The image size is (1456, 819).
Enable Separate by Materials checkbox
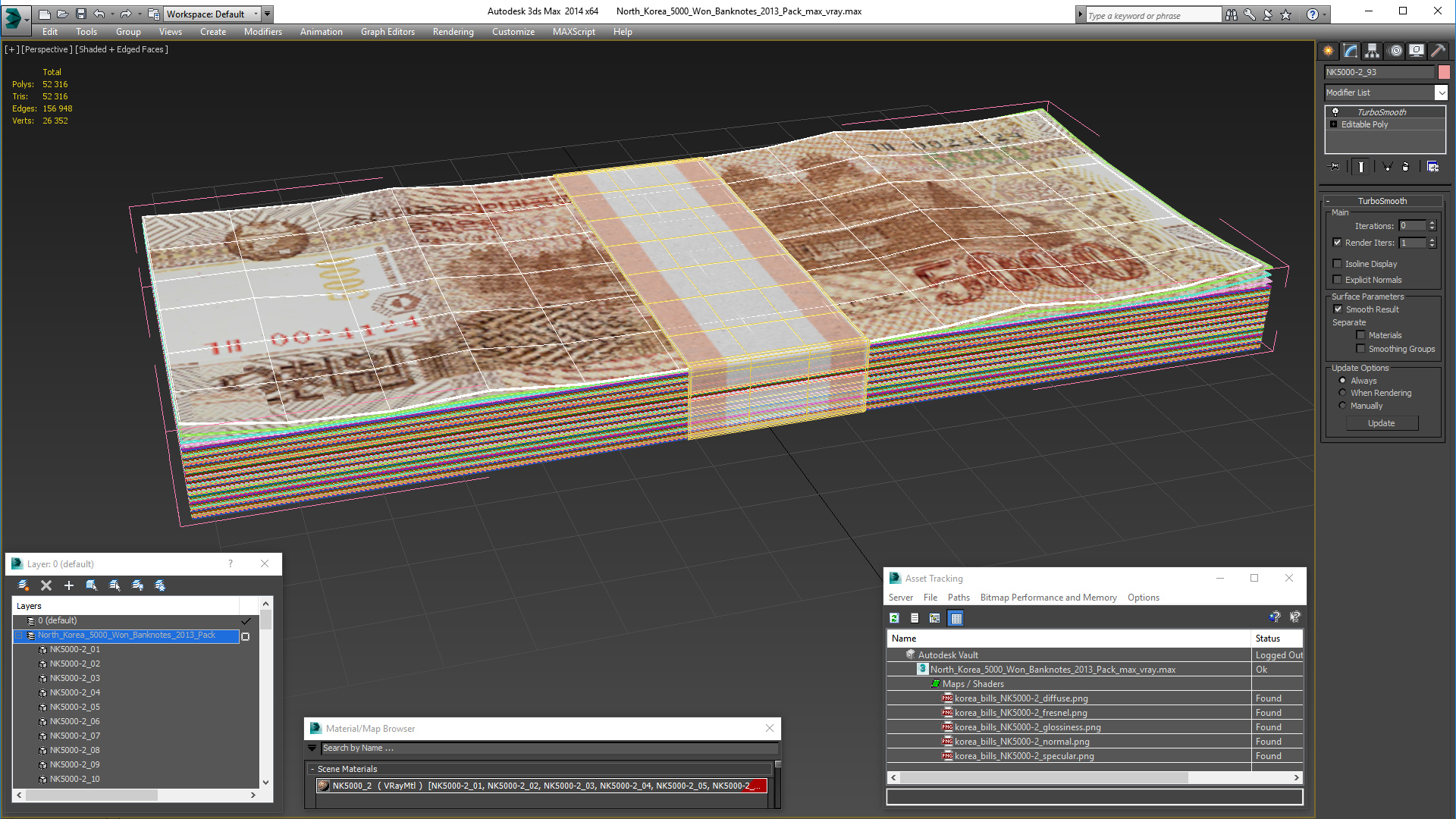(x=1361, y=335)
